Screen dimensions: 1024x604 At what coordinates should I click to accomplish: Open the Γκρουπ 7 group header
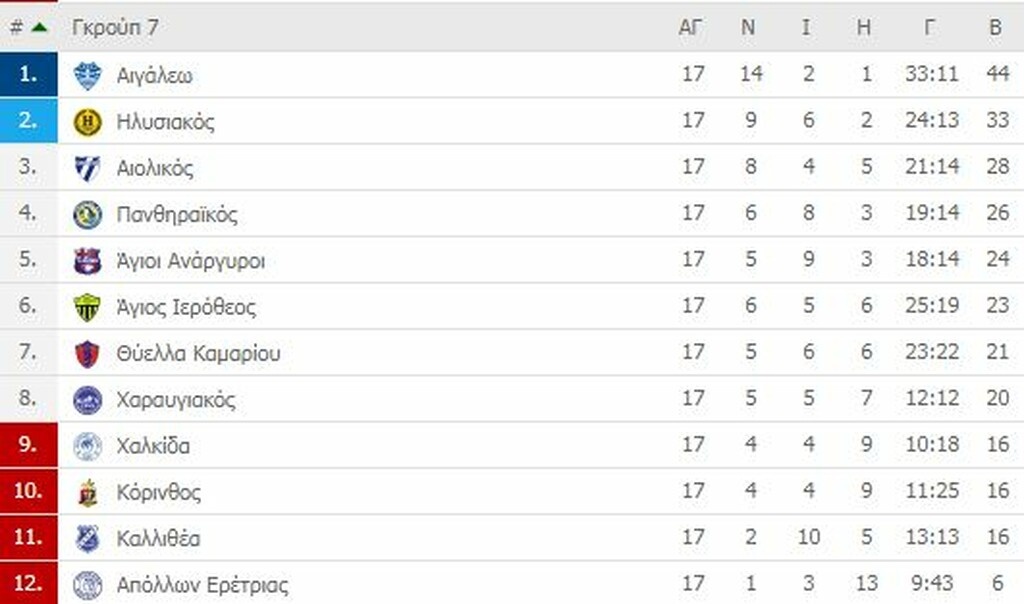click(114, 27)
